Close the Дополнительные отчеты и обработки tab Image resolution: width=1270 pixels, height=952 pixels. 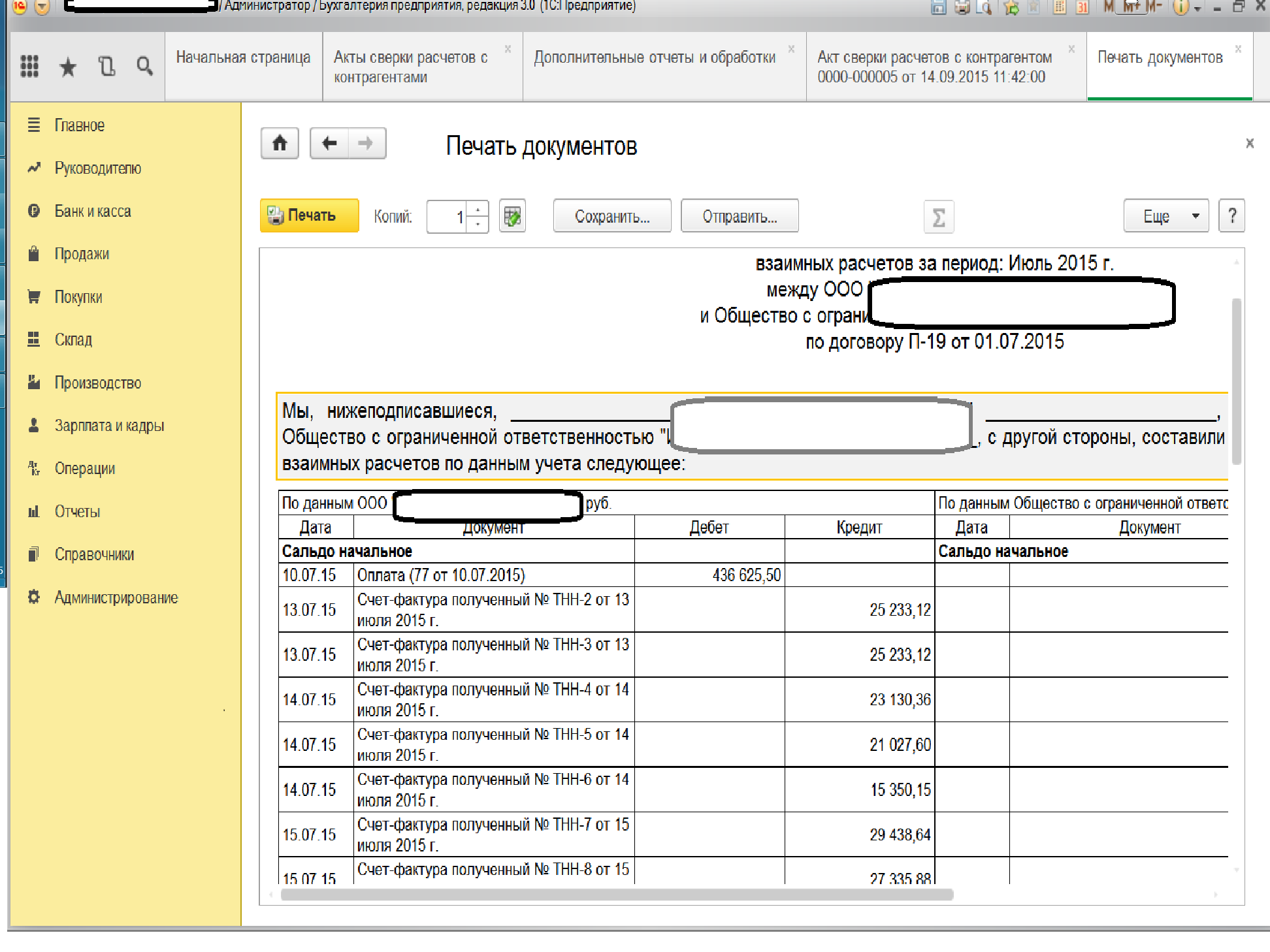[x=791, y=49]
